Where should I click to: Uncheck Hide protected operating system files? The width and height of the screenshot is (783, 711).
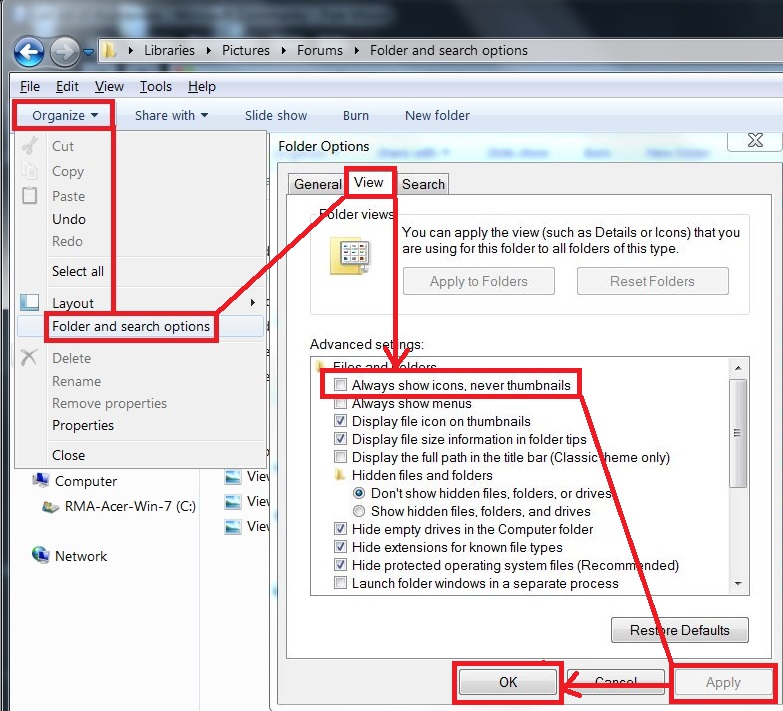(341, 565)
